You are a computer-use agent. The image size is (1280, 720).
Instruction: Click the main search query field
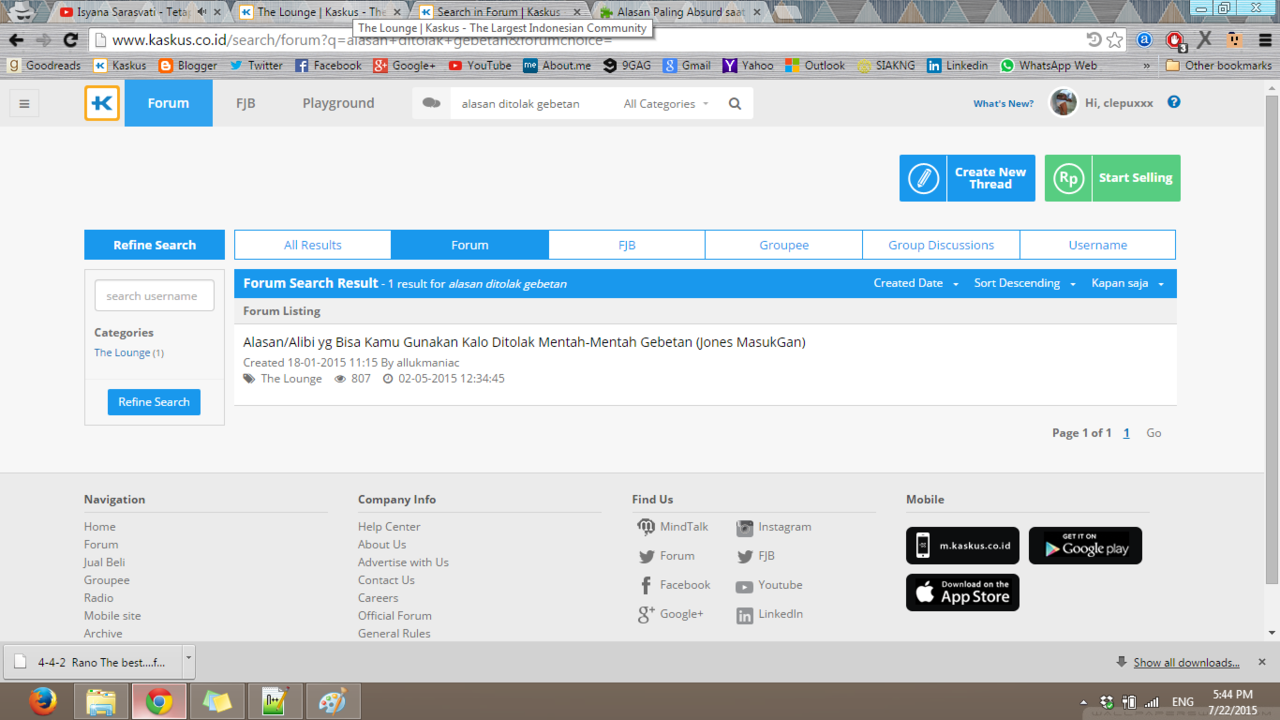coord(530,104)
